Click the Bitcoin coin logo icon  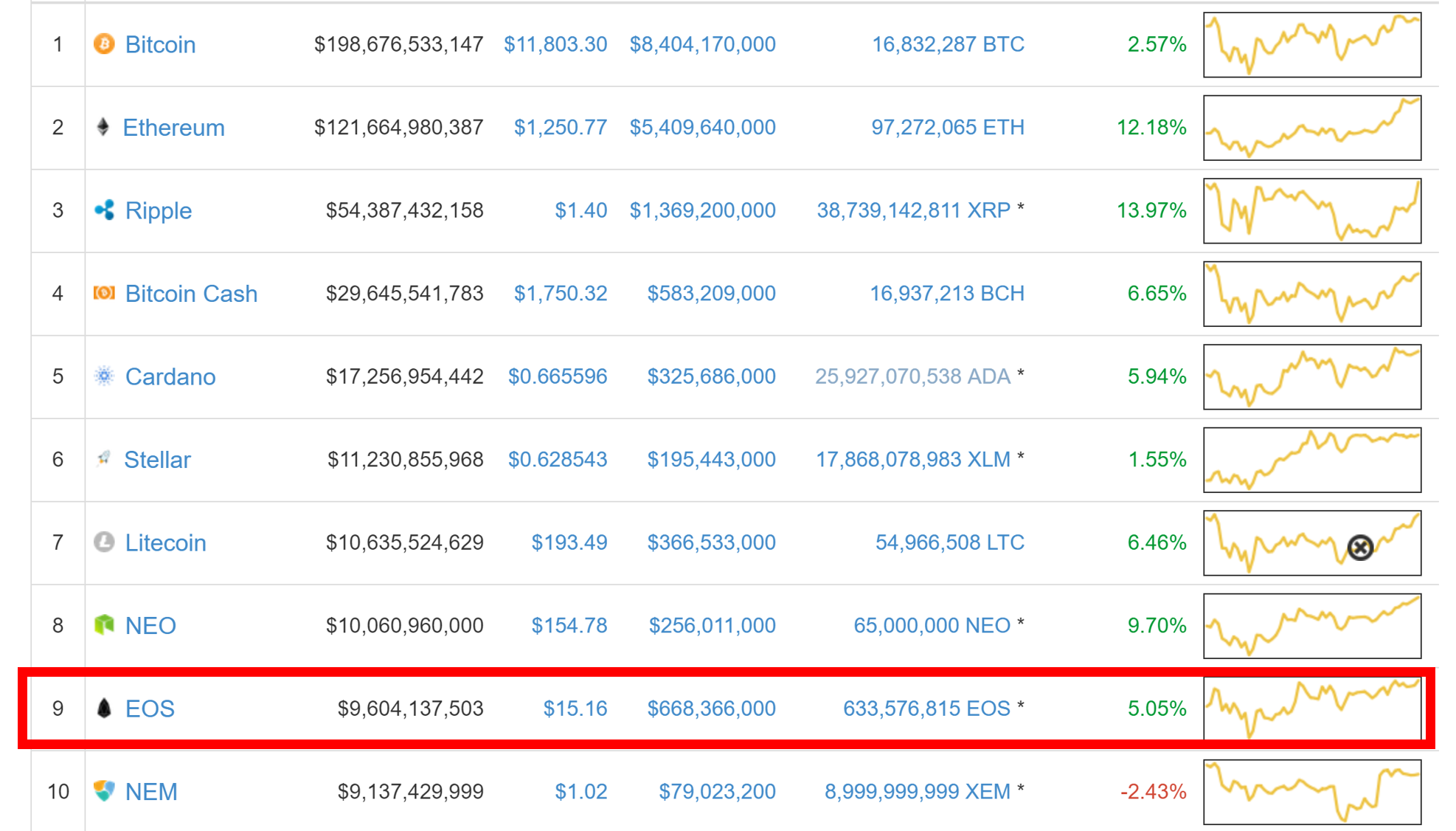104,44
